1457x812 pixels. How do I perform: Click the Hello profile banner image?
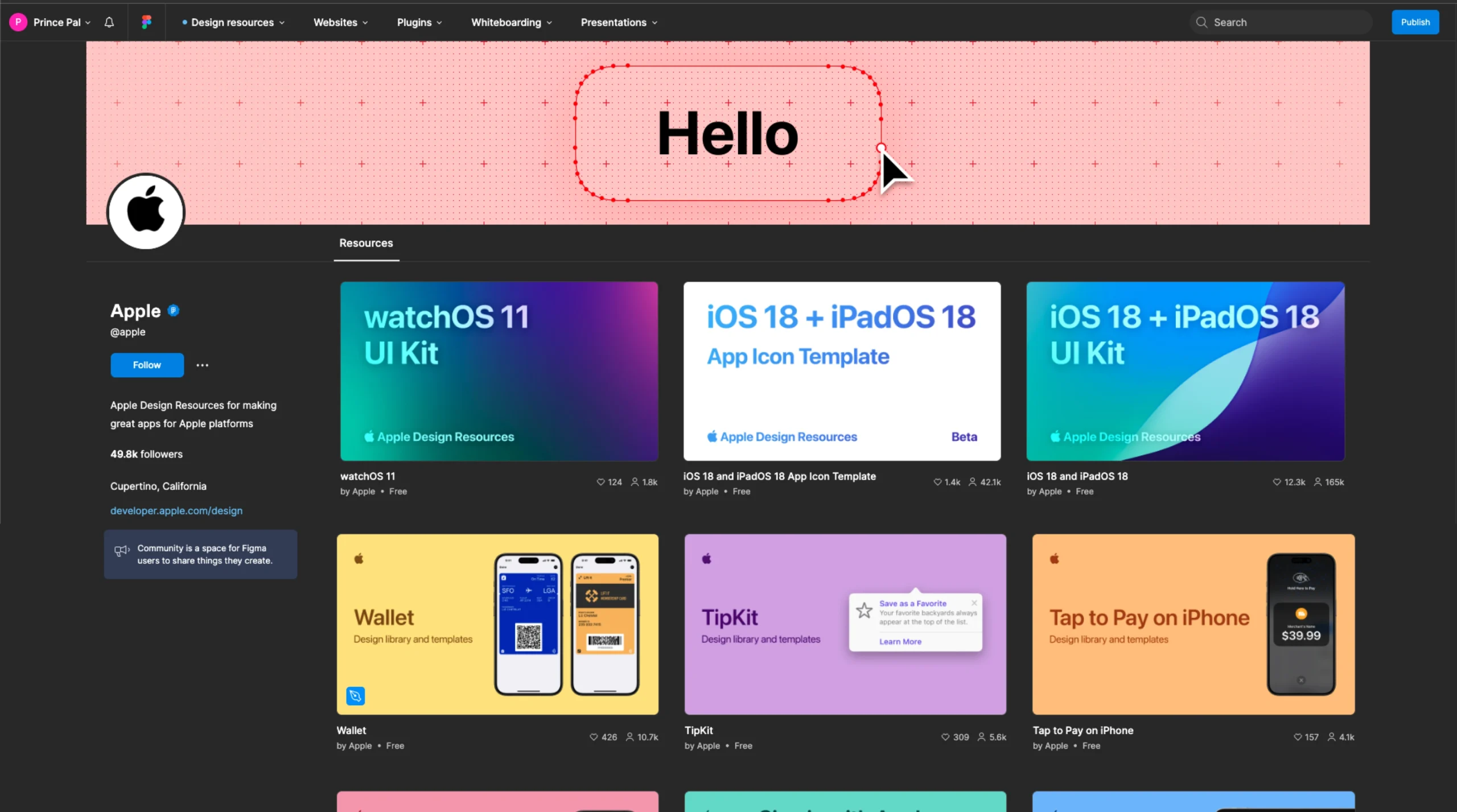coord(728,133)
